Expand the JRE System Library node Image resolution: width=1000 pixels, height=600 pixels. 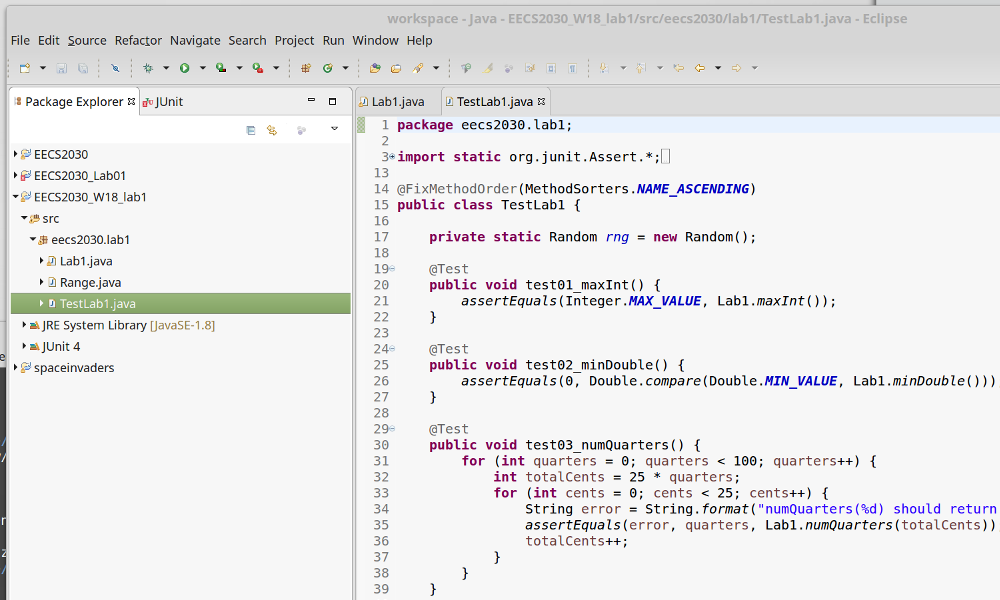pos(24,325)
